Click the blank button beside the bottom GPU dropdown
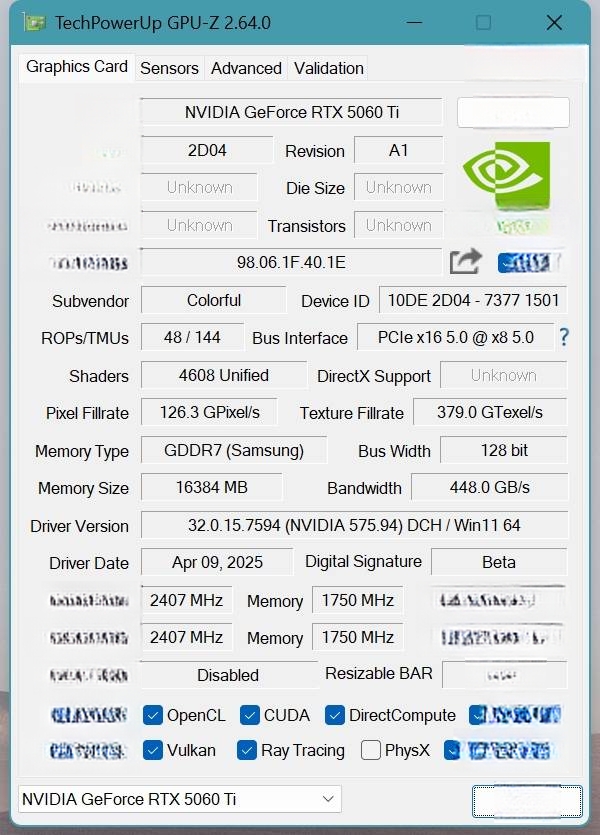 (527, 800)
